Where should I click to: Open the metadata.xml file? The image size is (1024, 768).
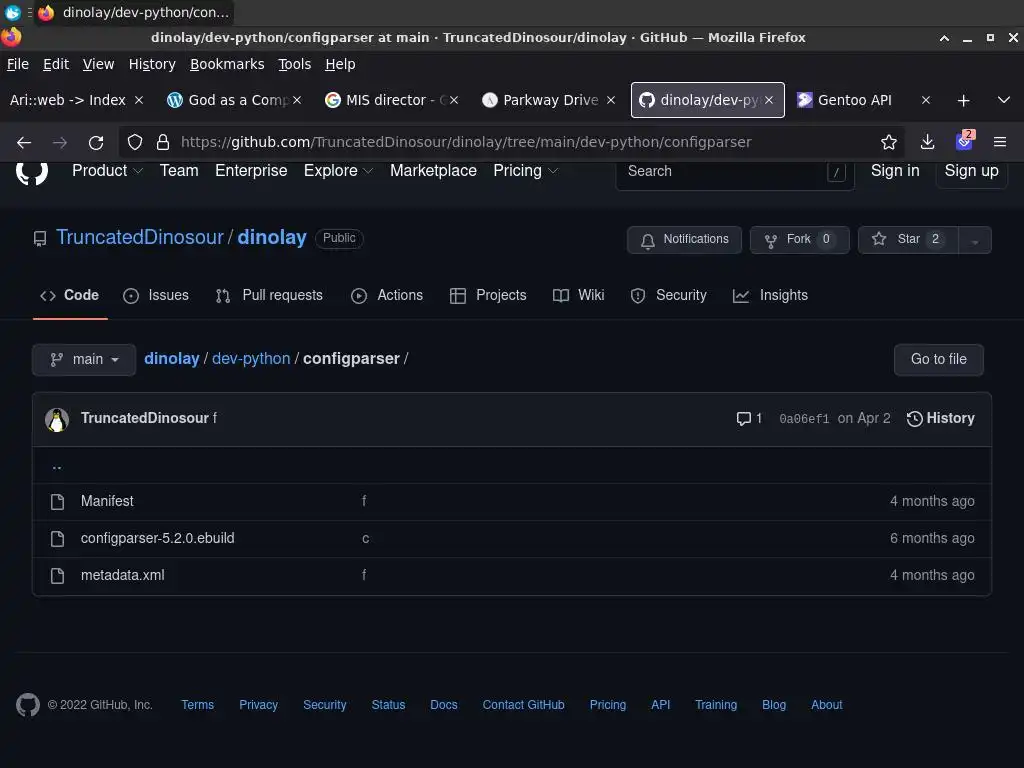tap(123, 575)
